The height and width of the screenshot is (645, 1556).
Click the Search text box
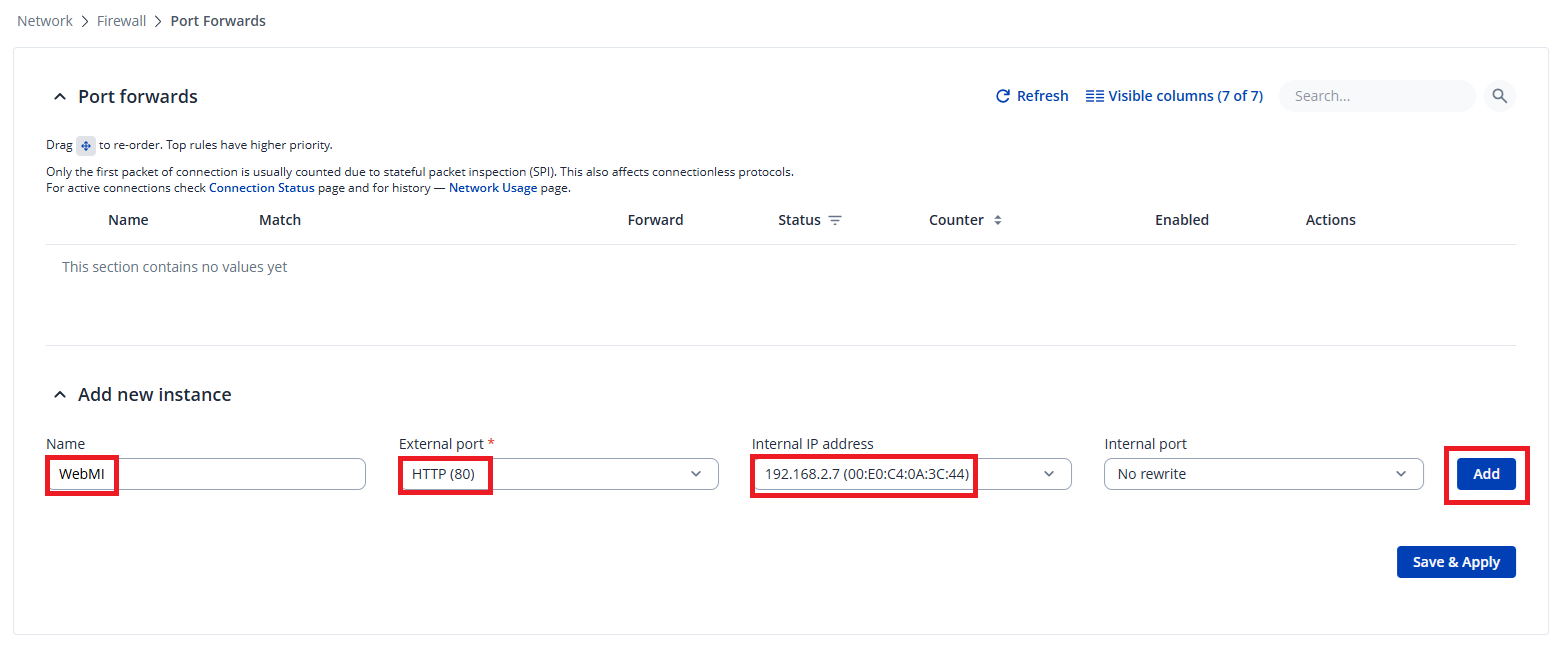point(1376,96)
